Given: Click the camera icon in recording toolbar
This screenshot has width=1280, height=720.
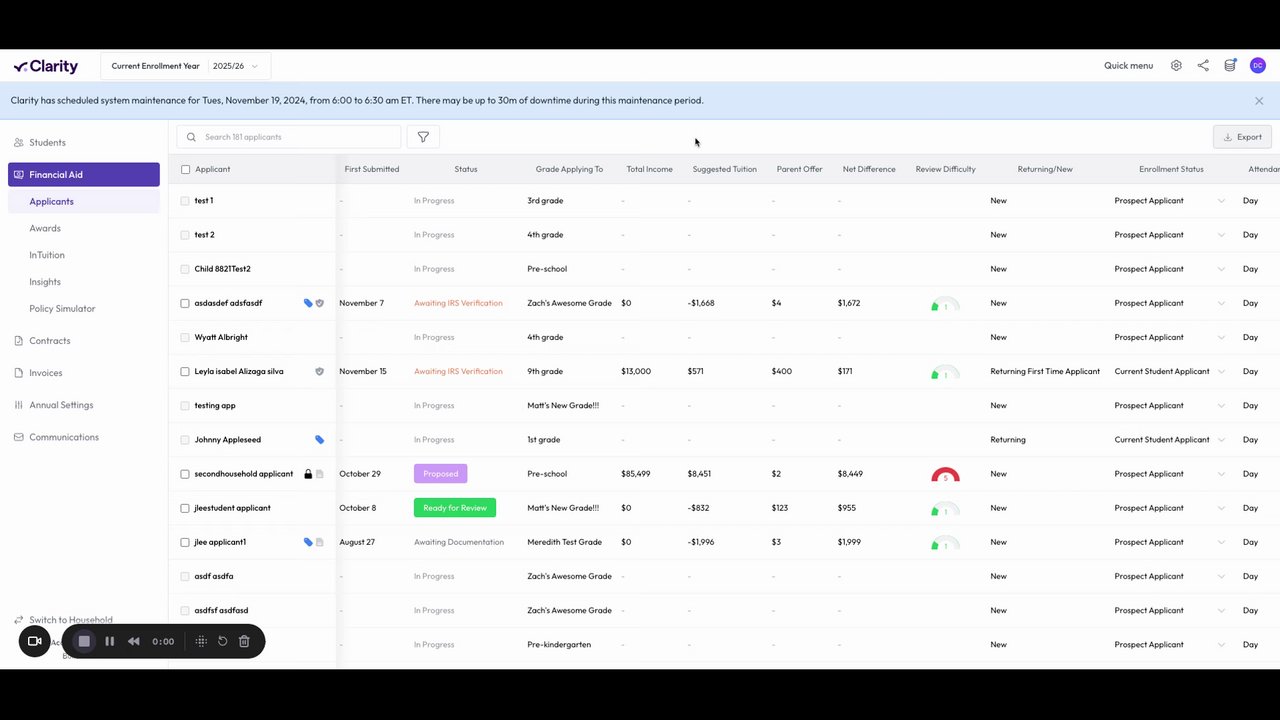Looking at the screenshot, I should point(35,641).
